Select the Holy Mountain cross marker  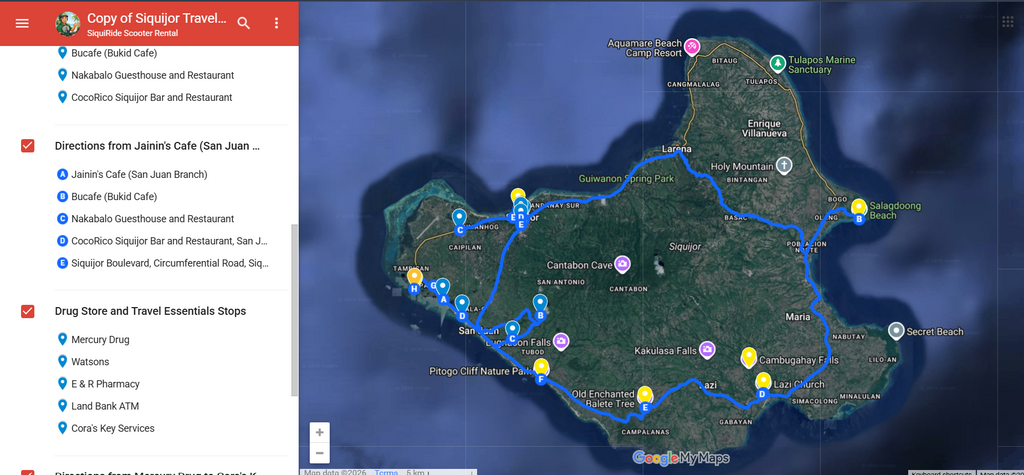coord(784,165)
